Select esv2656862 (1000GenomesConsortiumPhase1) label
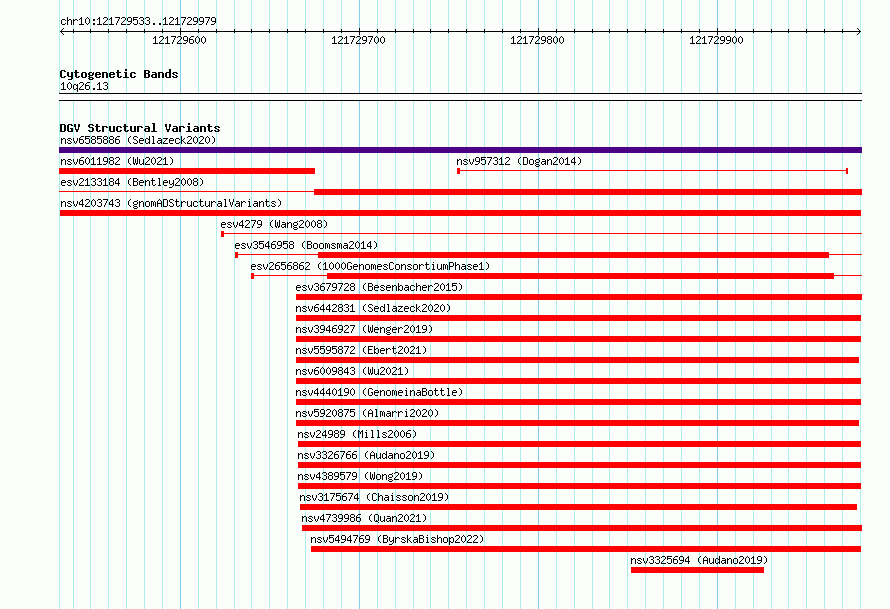This screenshot has height=609, width=890. click(x=370, y=266)
